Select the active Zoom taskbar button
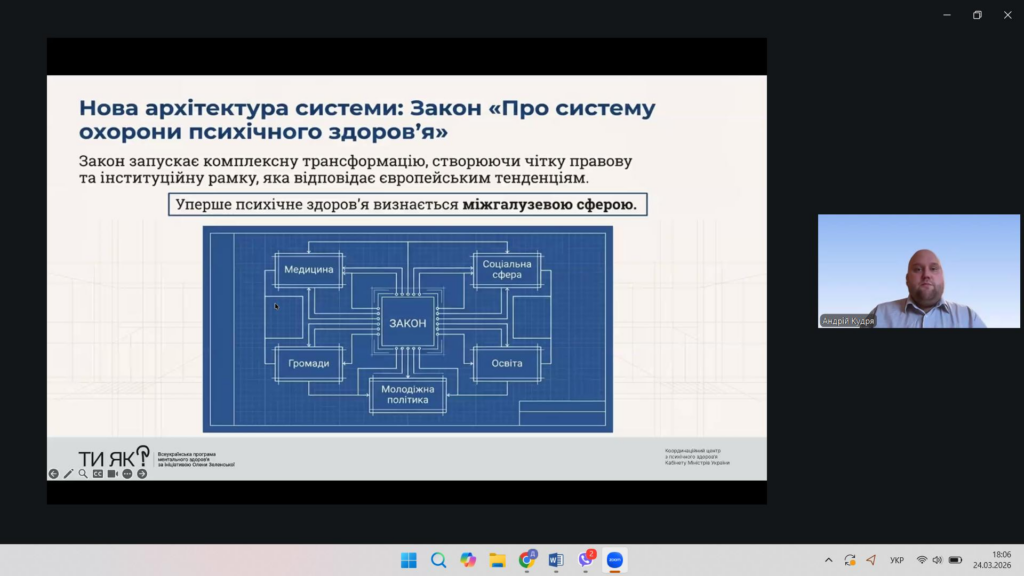 pyautogui.click(x=615, y=560)
